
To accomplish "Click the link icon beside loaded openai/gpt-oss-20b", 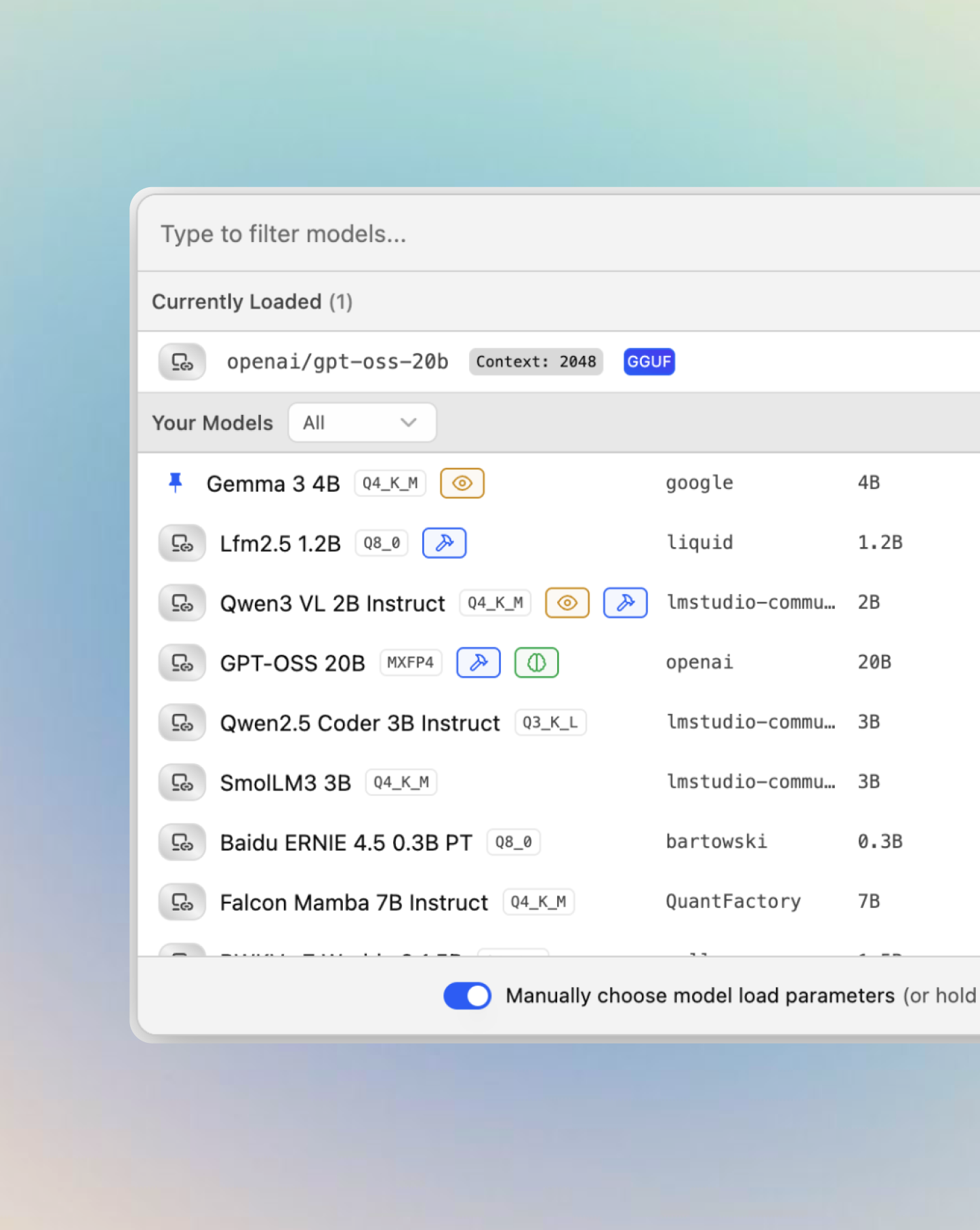I will tap(182, 362).
